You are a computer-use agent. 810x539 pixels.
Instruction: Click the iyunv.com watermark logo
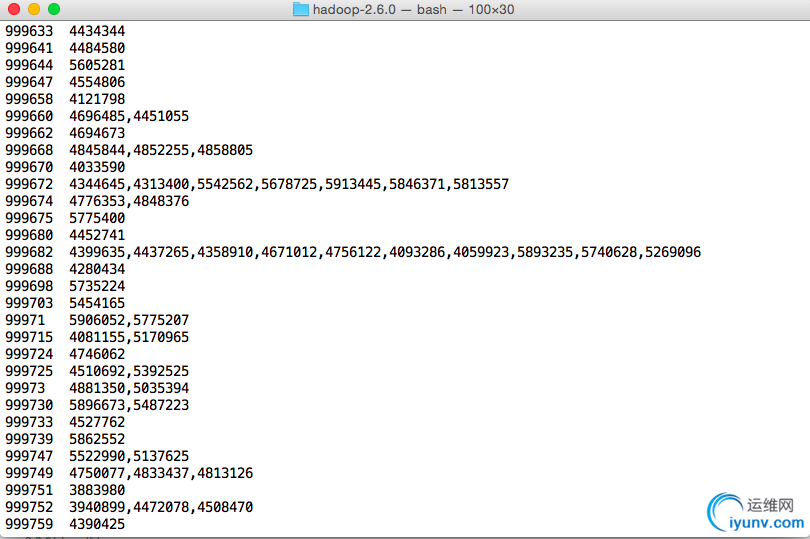(x=756, y=512)
